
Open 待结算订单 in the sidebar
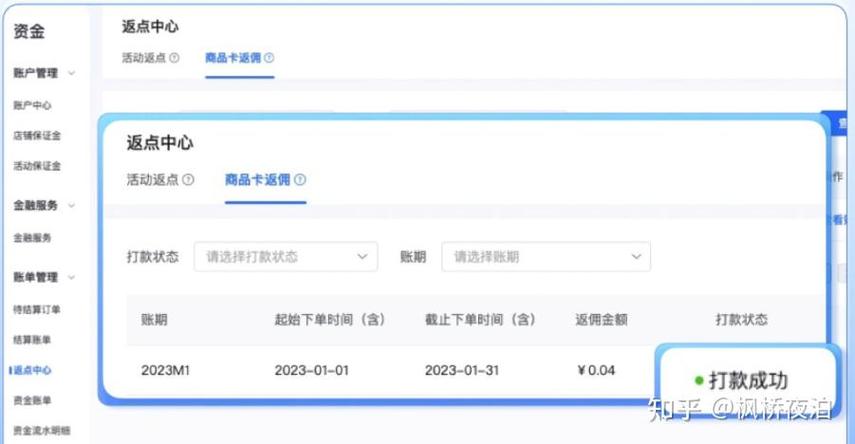37,310
